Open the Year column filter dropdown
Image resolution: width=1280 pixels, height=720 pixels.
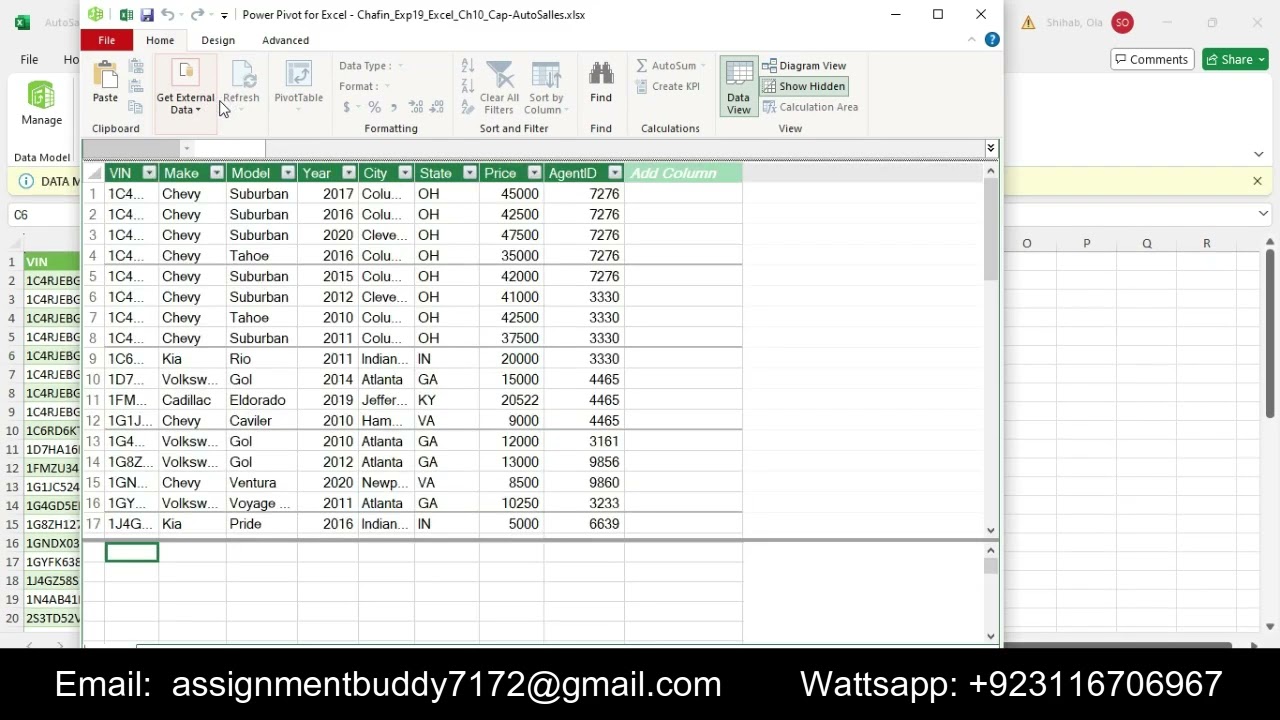[x=349, y=173]
